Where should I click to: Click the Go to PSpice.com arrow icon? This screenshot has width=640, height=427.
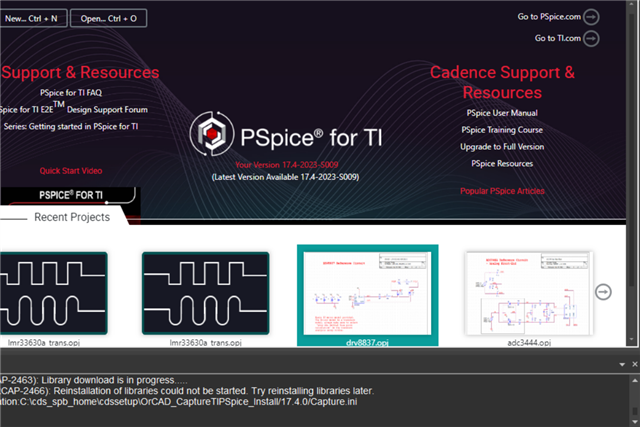click(x=591, y=17)
